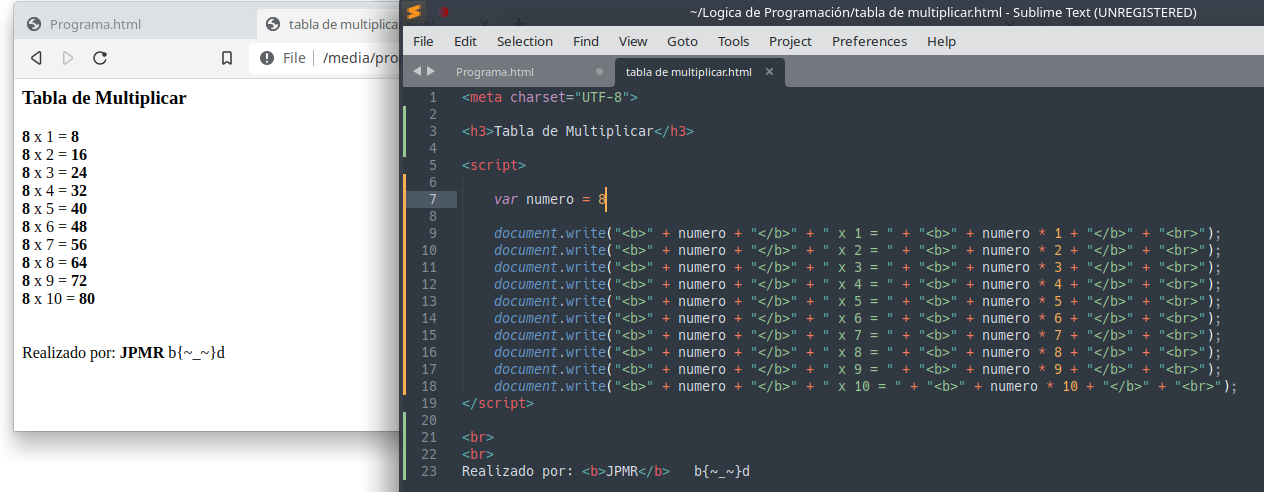1264x492 pixels.
Task: Open the View menu
Action: [633, 41]
